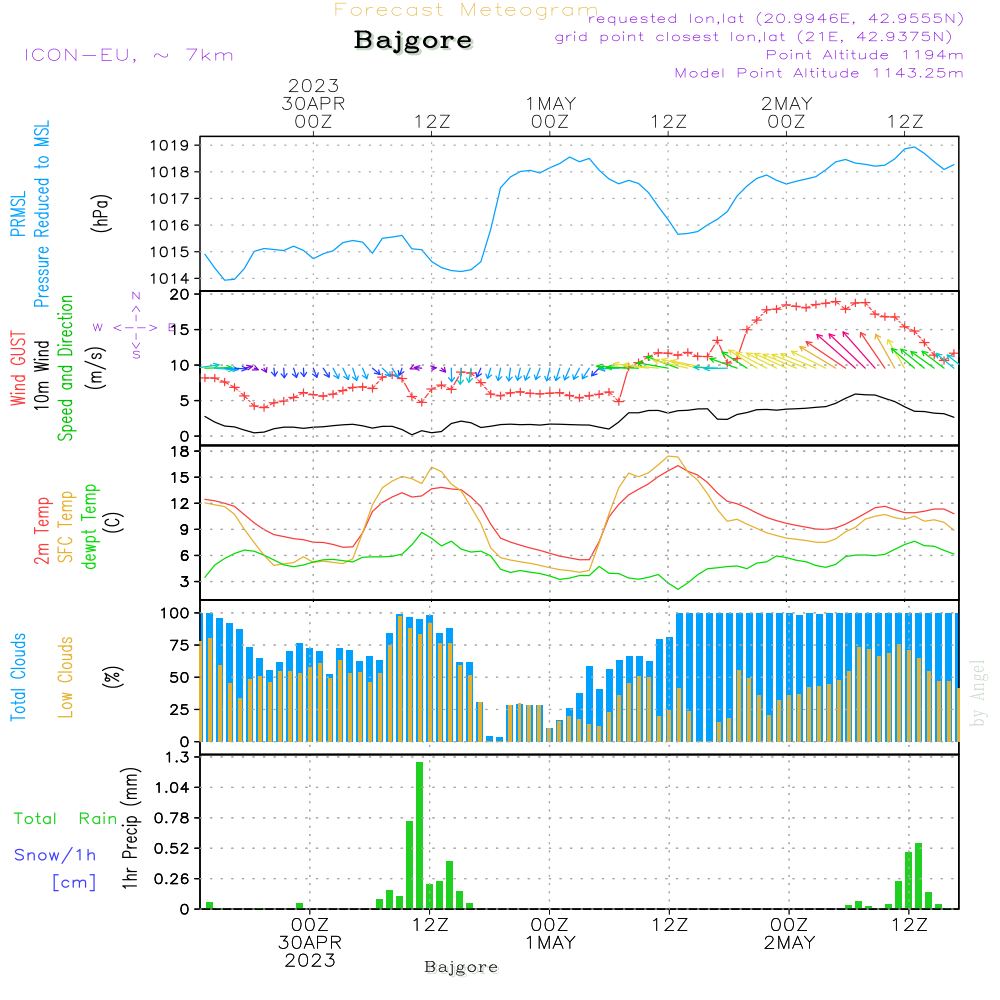Click the 18 value on temperature axis
The image size is (1000, 1000).
click(x=181, y=452)
